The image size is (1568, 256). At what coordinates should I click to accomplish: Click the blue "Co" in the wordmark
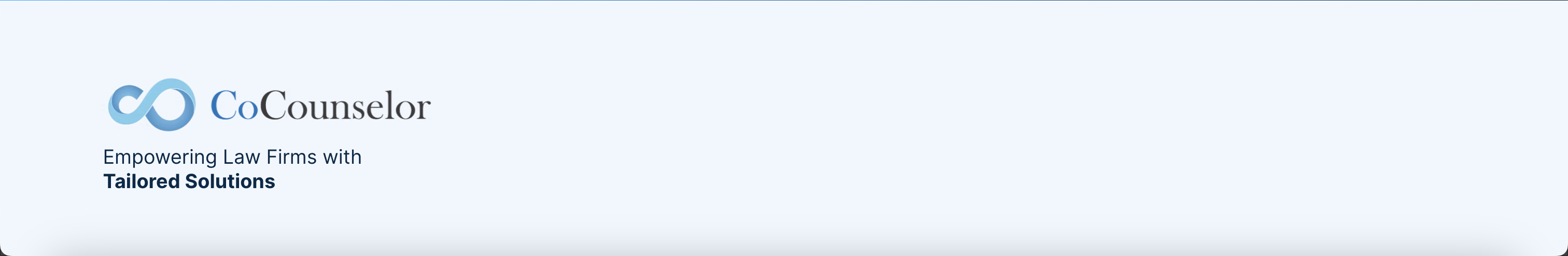(x=234, y=106)
